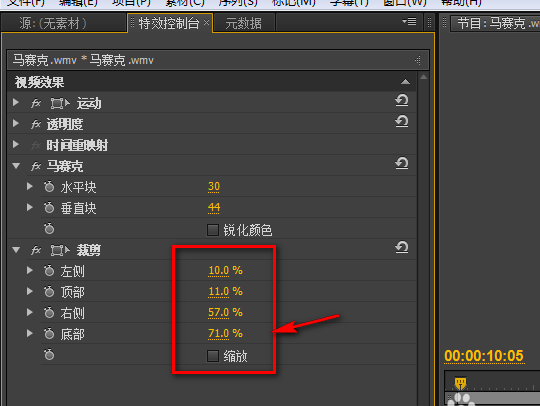Toggle fx for 裁剪 effect
540x406 pixels.
(x=36, y=250)
